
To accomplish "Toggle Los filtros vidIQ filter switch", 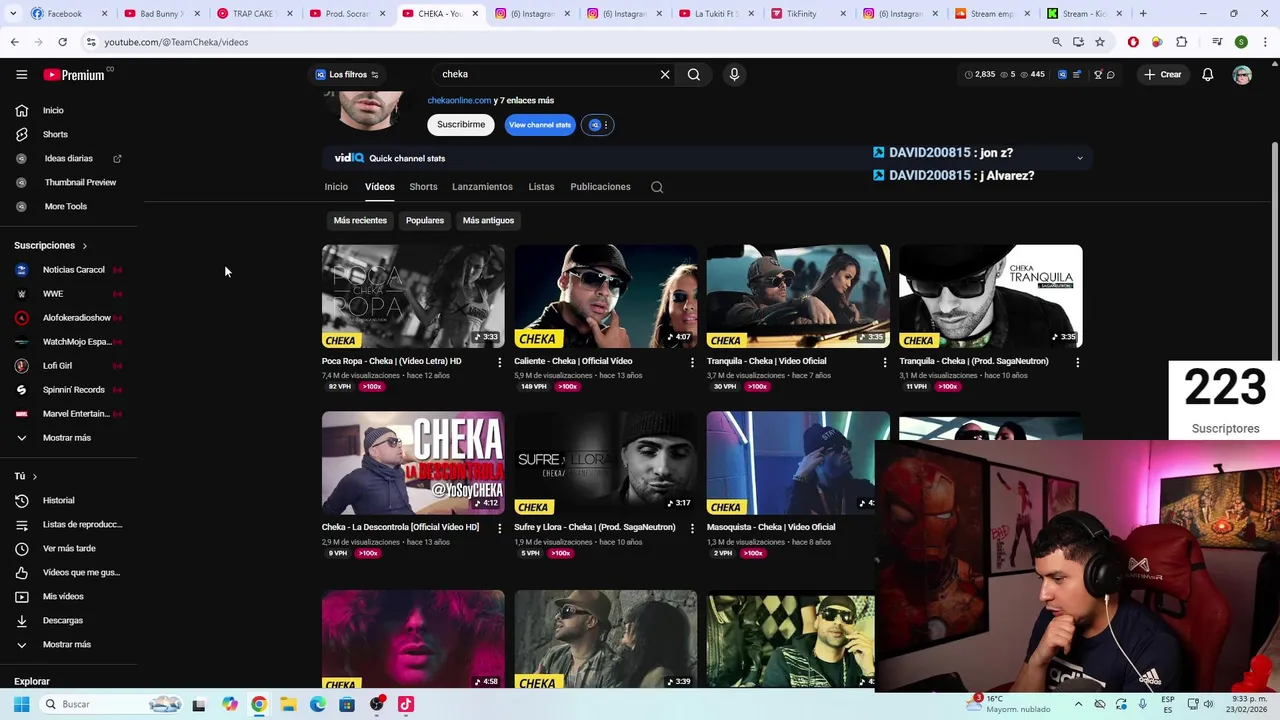I will coord(375,74).
